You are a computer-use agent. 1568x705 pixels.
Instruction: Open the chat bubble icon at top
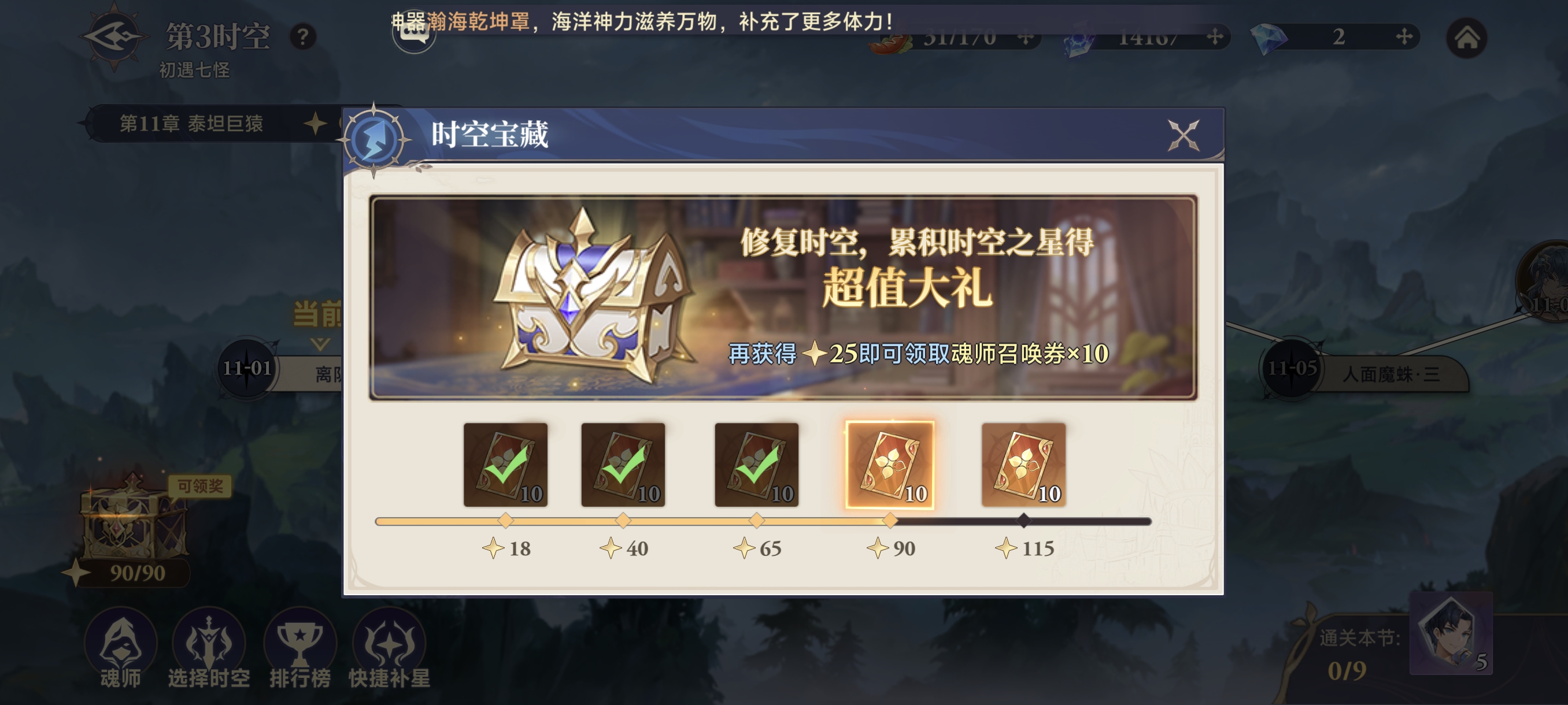(414, 34)
